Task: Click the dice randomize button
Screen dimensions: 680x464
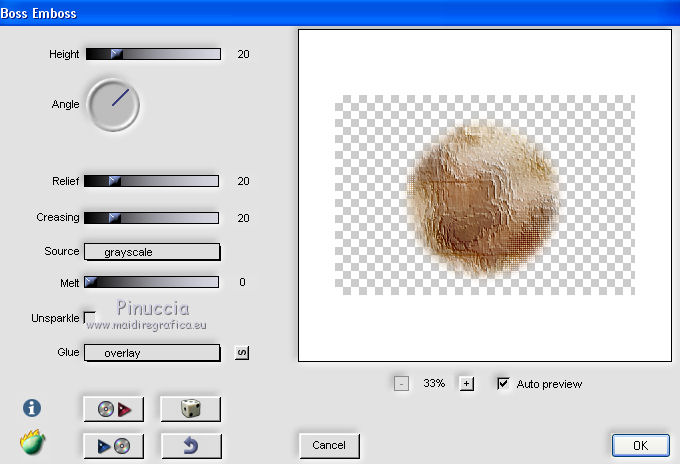Action: tap(191, 409)
